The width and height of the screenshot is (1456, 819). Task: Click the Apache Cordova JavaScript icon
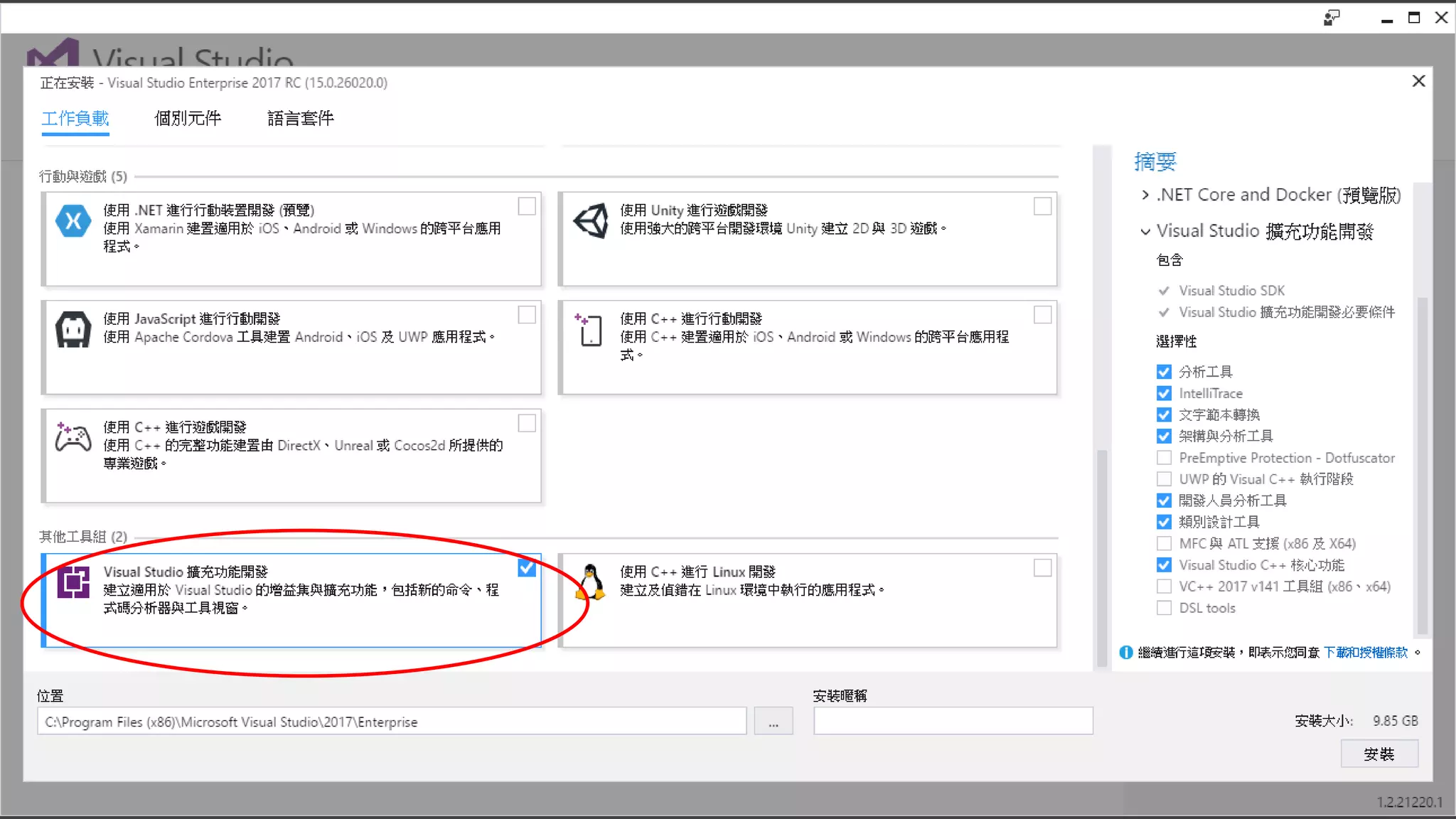(x=73, y=330)
